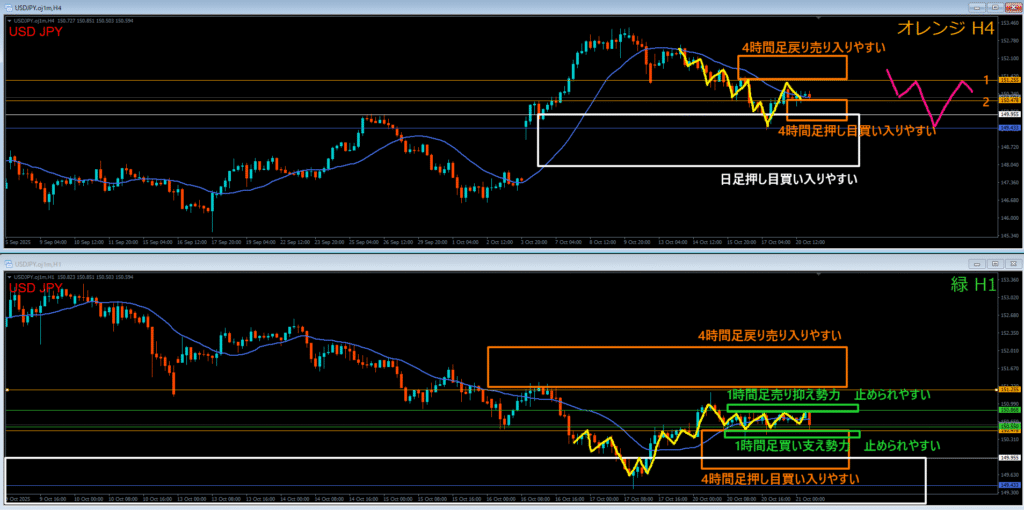This screenshot has width=1024, height=510.
Task: Click the orange number 1 line label
Action: (987, 79)
